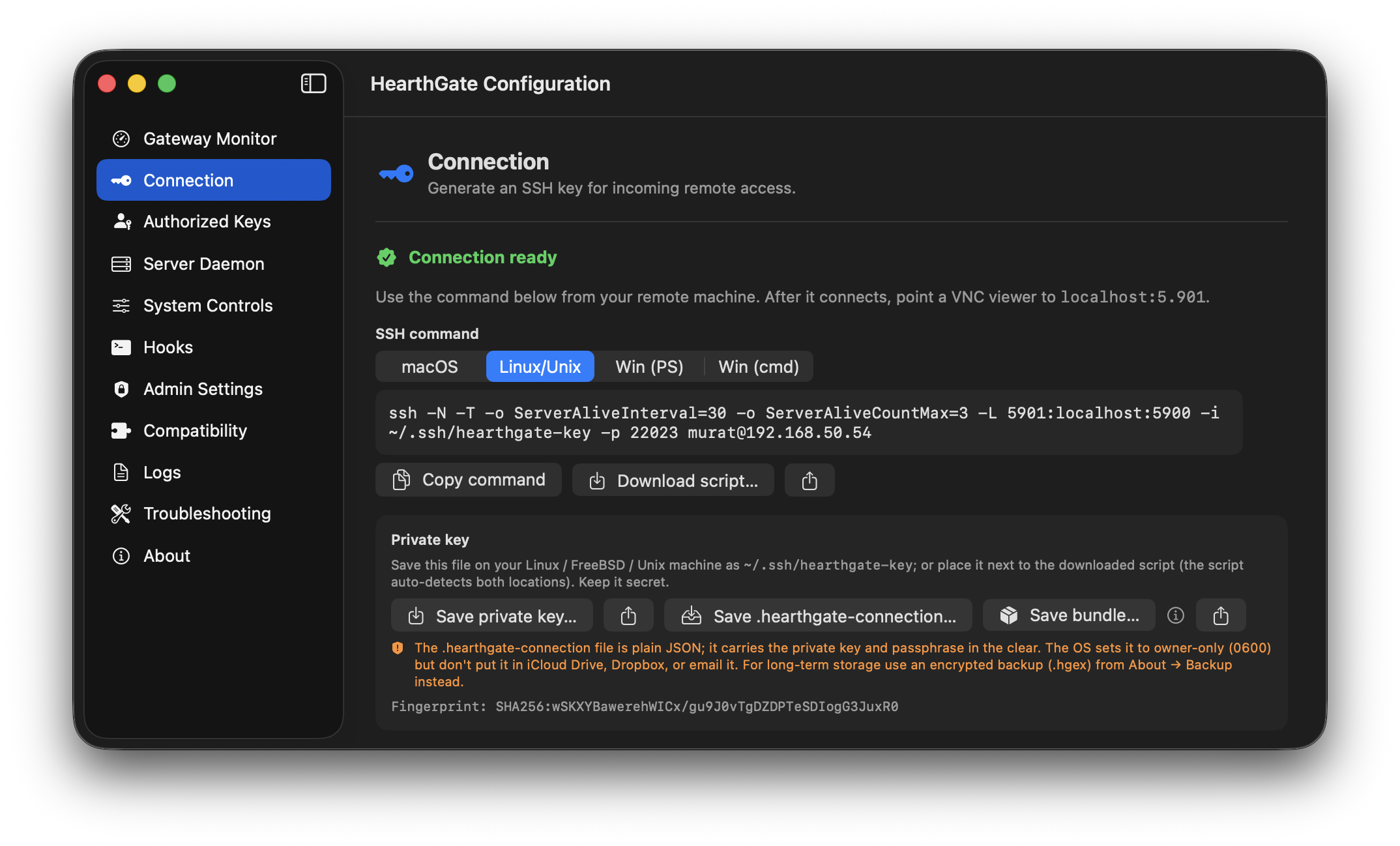Click the localhost:5.901 address text
This screenshot has height=846, width=1400.
point(1133,297)
